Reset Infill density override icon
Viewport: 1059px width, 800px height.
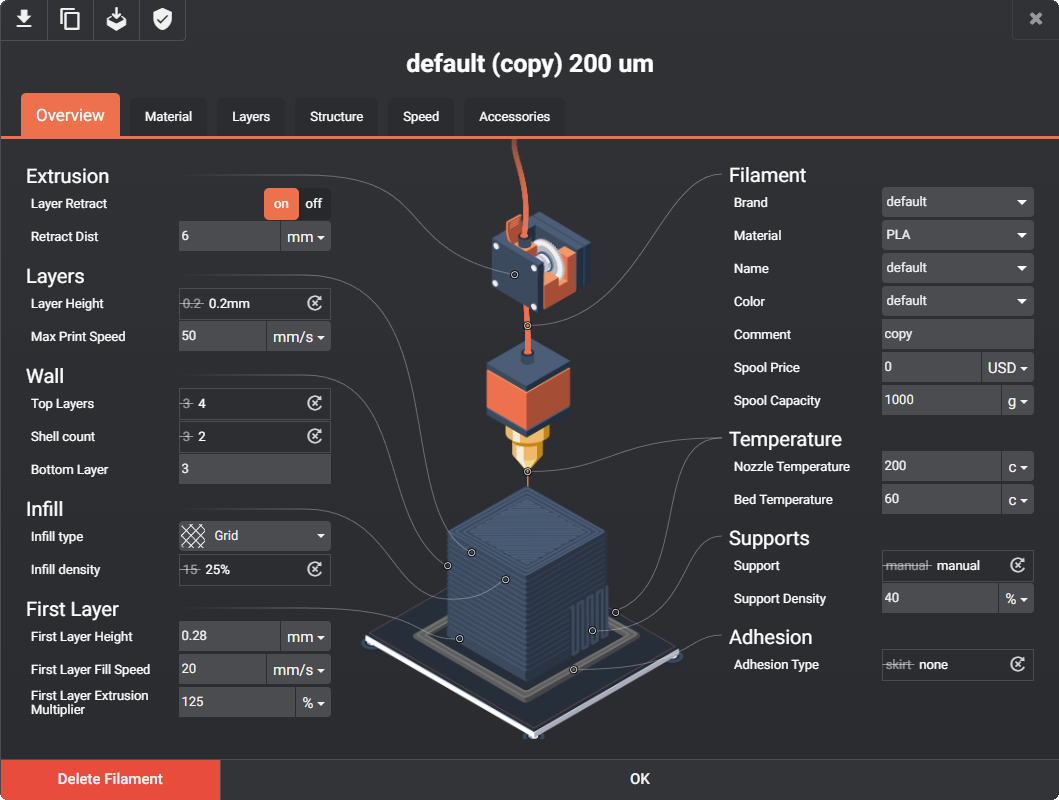(315, 569)
